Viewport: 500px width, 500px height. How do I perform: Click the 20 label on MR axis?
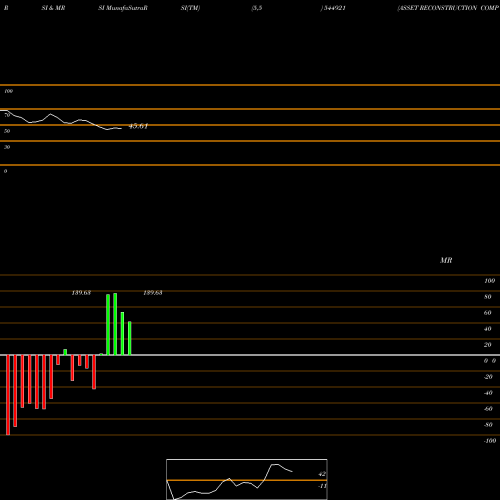(x=488, y=345)
